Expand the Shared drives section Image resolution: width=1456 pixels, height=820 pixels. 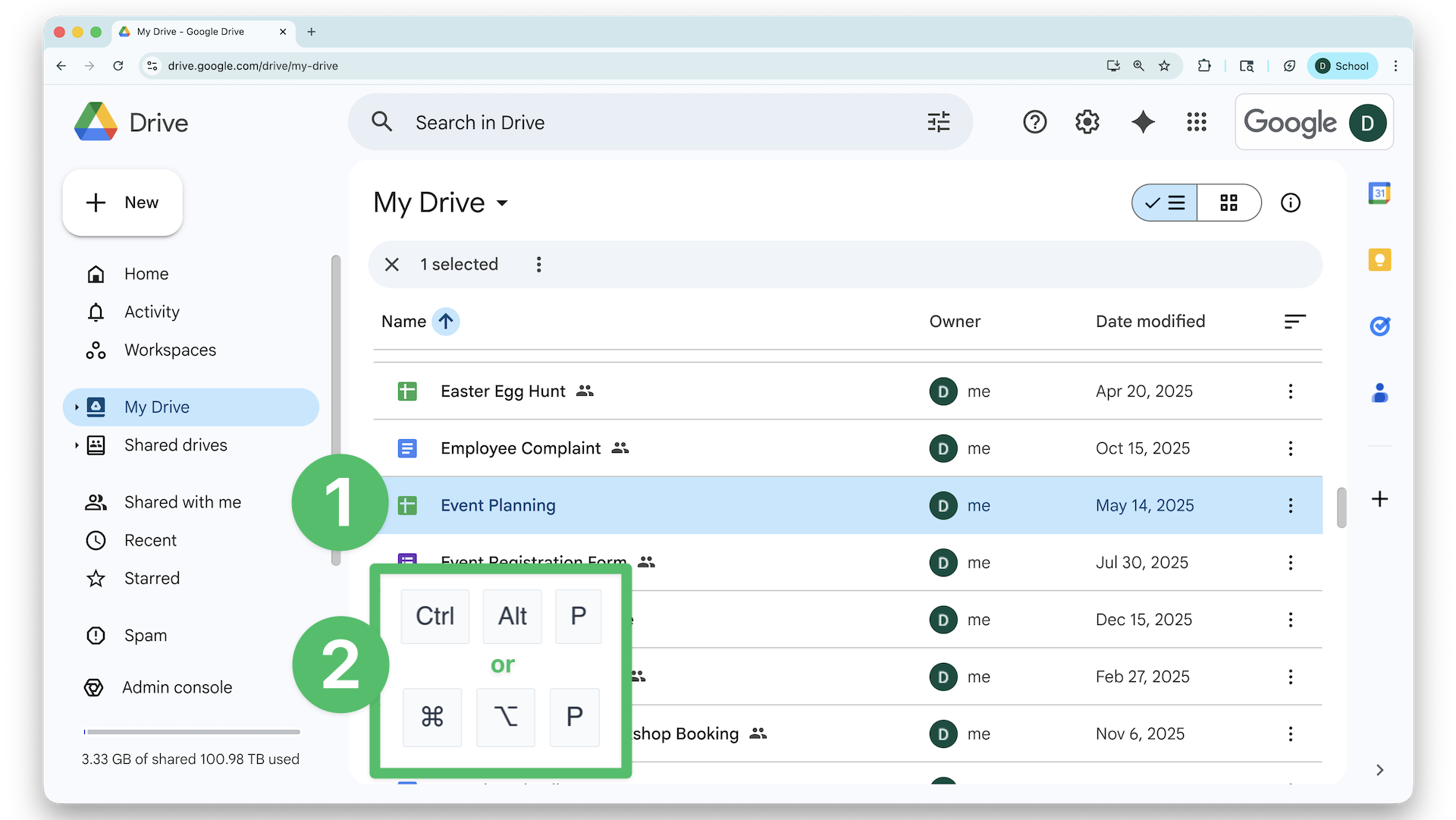click(x=76, y=445)
